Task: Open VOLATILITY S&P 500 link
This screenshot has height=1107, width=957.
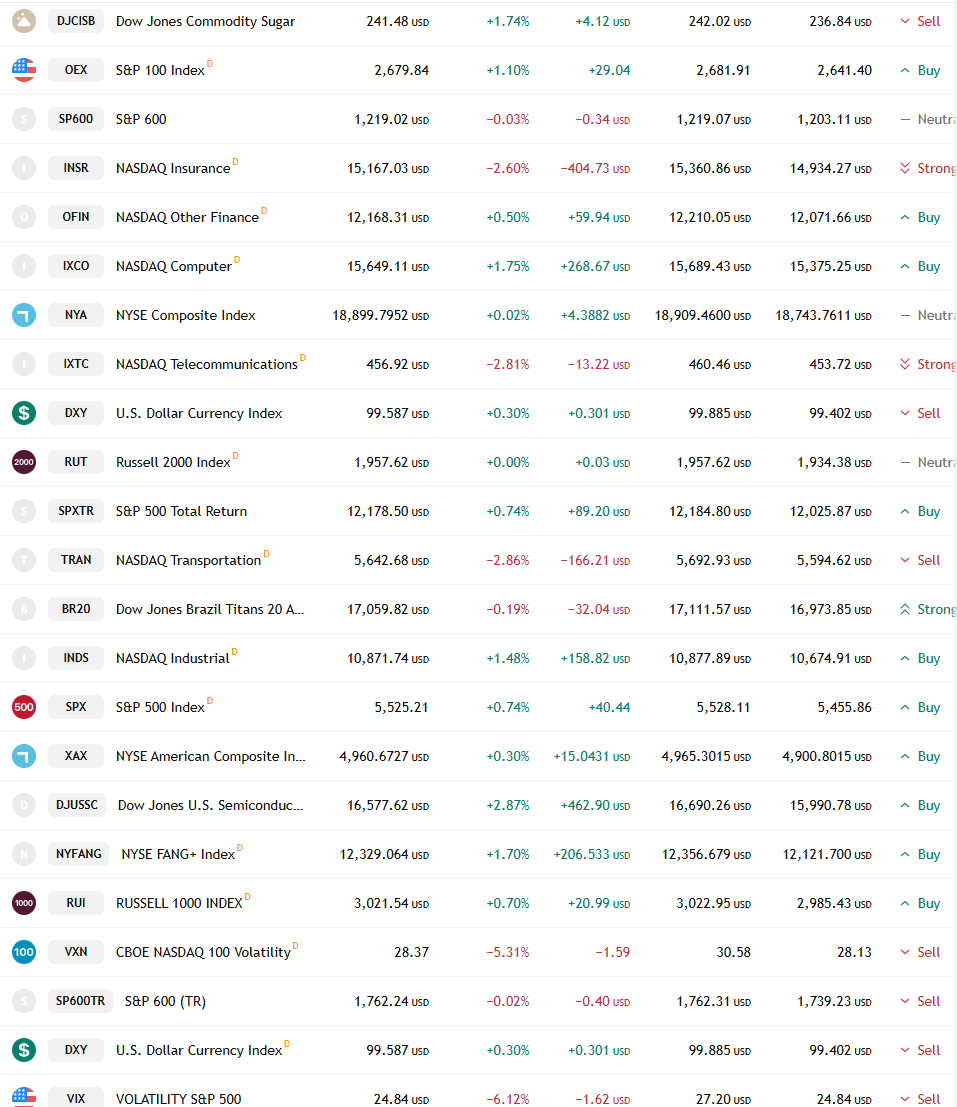Action: 179,1099
